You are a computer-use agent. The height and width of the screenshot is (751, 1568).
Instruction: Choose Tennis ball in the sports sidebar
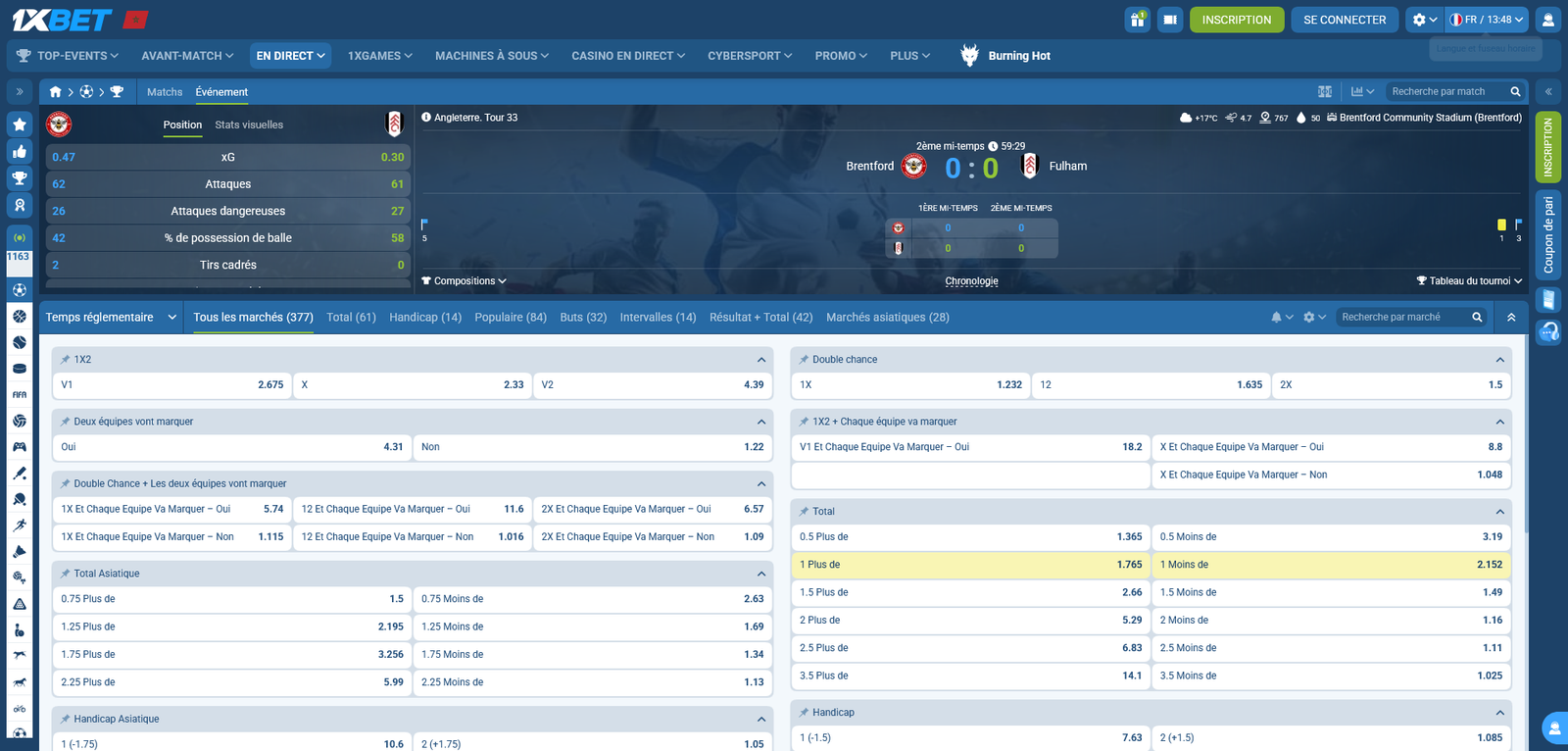point(20,342)
